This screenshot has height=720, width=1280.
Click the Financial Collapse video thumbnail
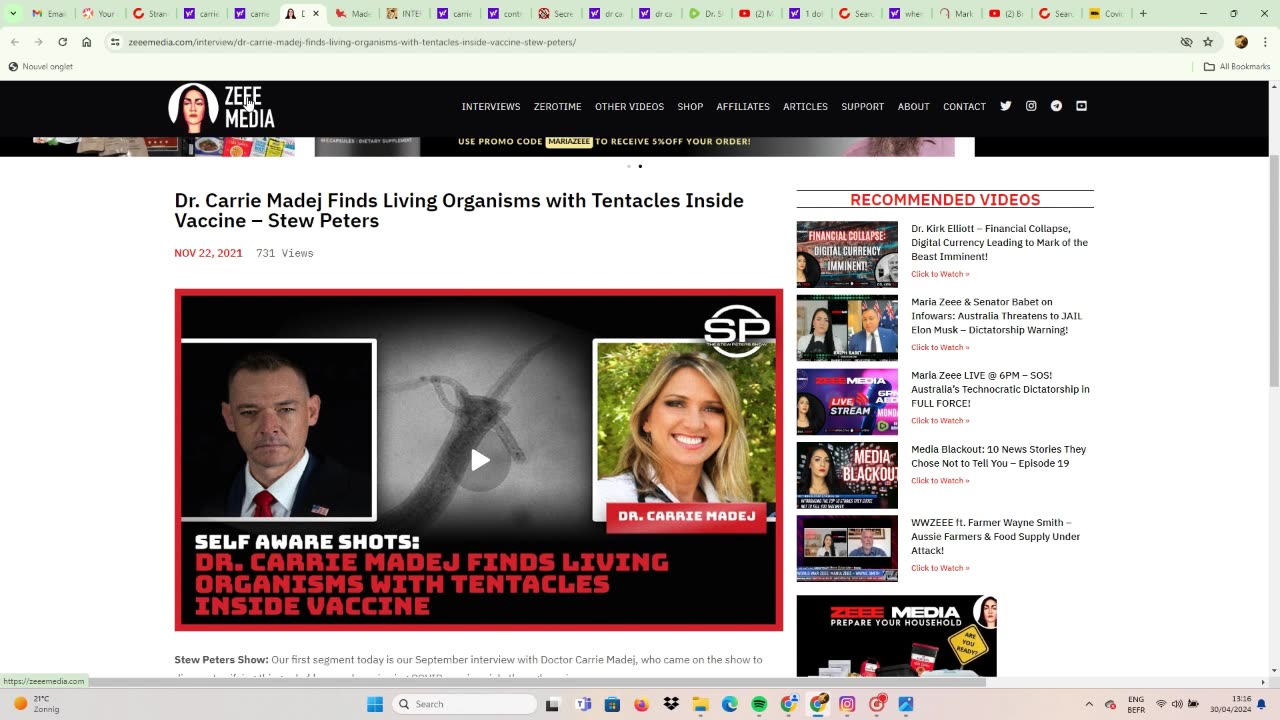tap(847, 254)
